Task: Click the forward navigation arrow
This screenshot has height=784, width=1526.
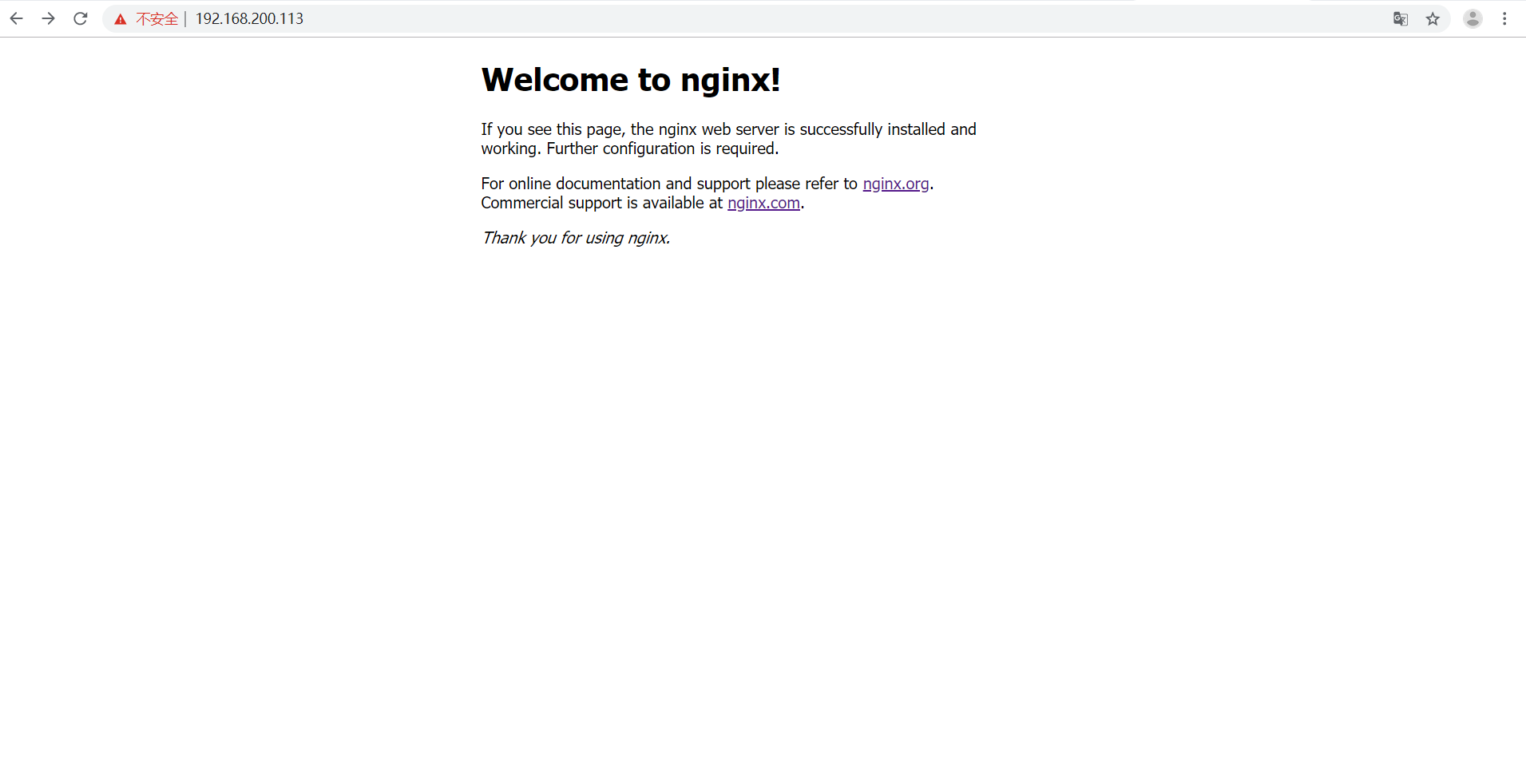Action: (x=49, y=18)
